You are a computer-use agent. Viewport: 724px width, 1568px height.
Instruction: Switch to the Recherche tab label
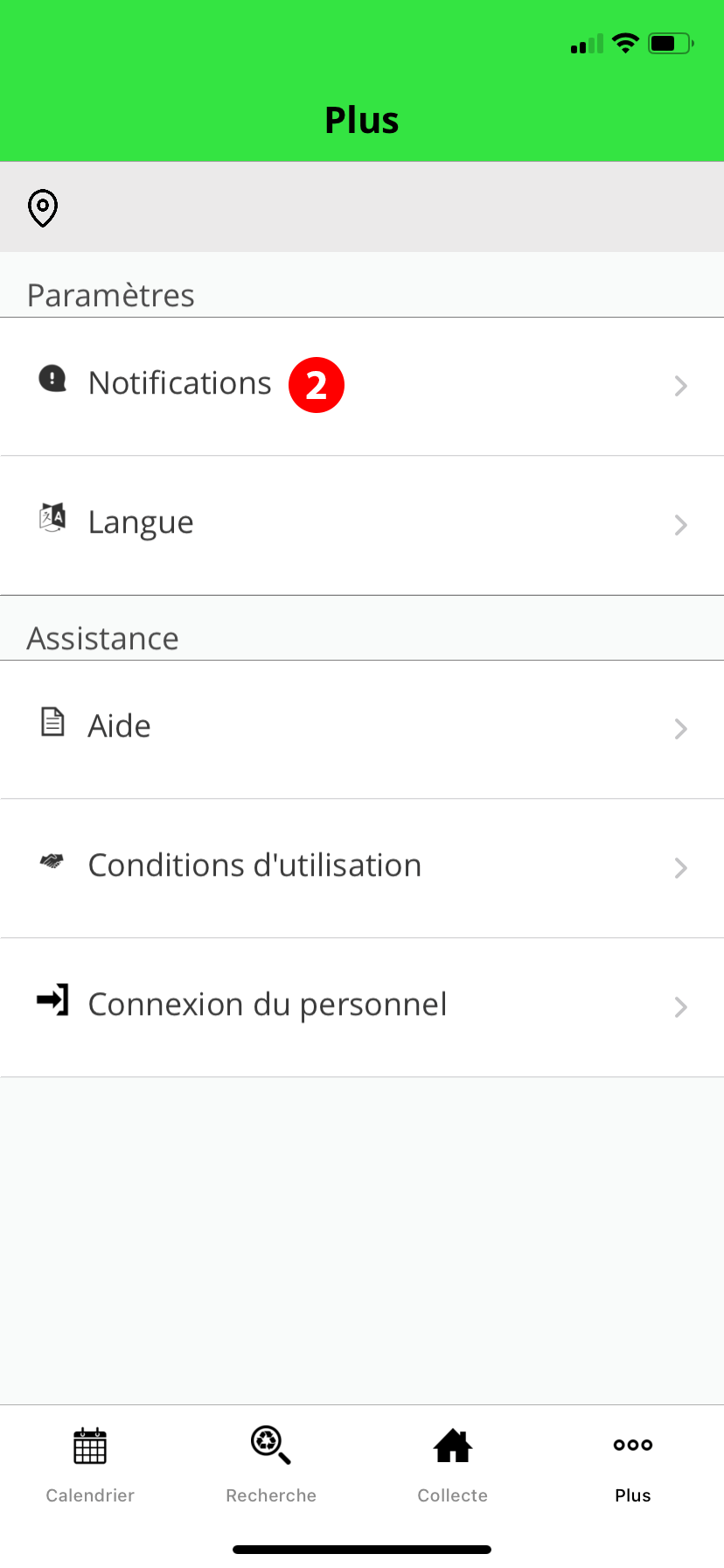pyautogui.click(x=271, y=1495)
